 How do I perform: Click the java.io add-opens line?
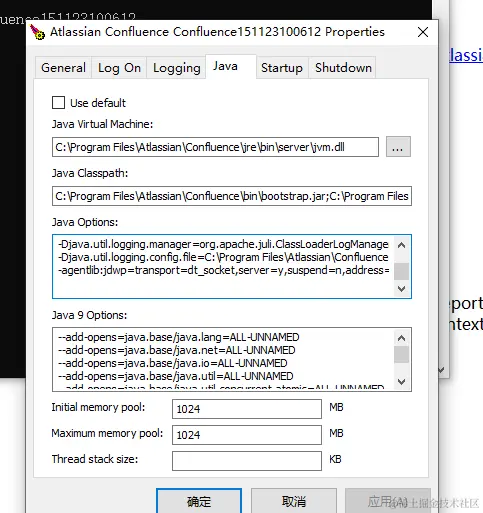pyautogui.click(x=173, y=363)
